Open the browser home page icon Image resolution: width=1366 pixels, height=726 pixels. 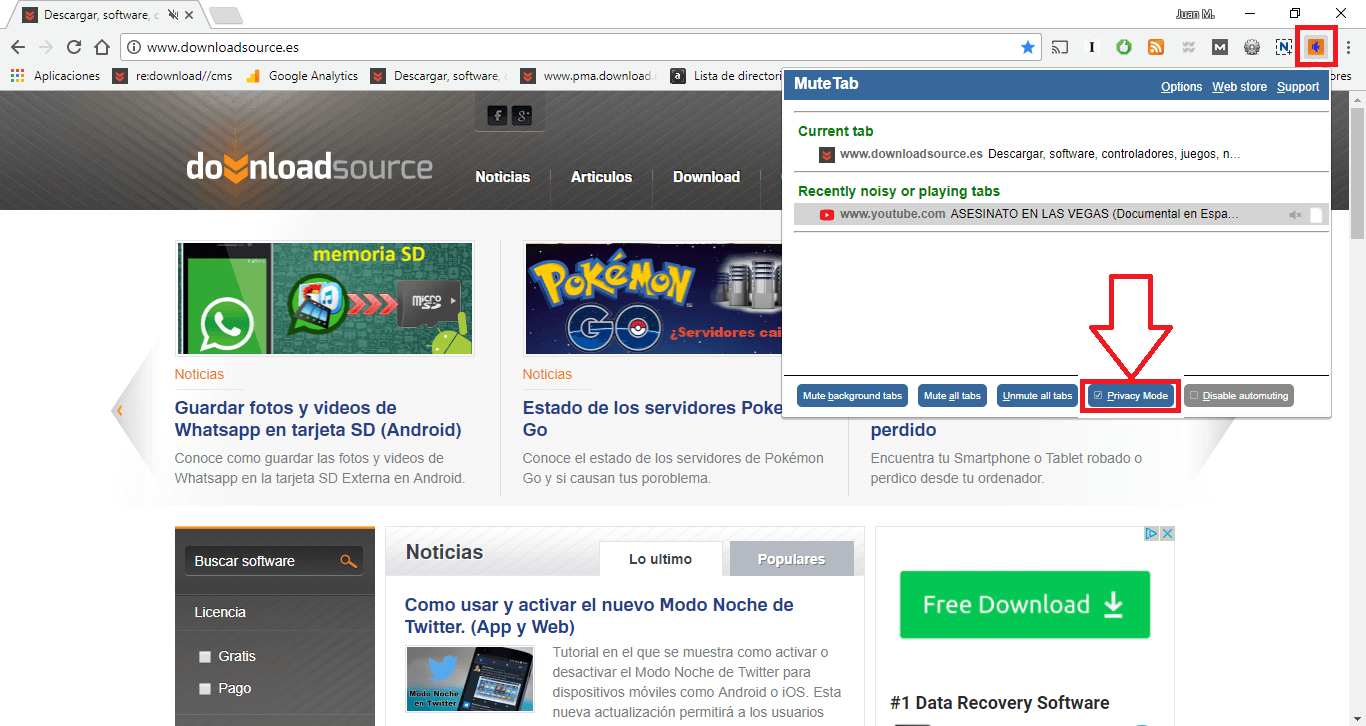pyautogui.click(x=101, y=47)
